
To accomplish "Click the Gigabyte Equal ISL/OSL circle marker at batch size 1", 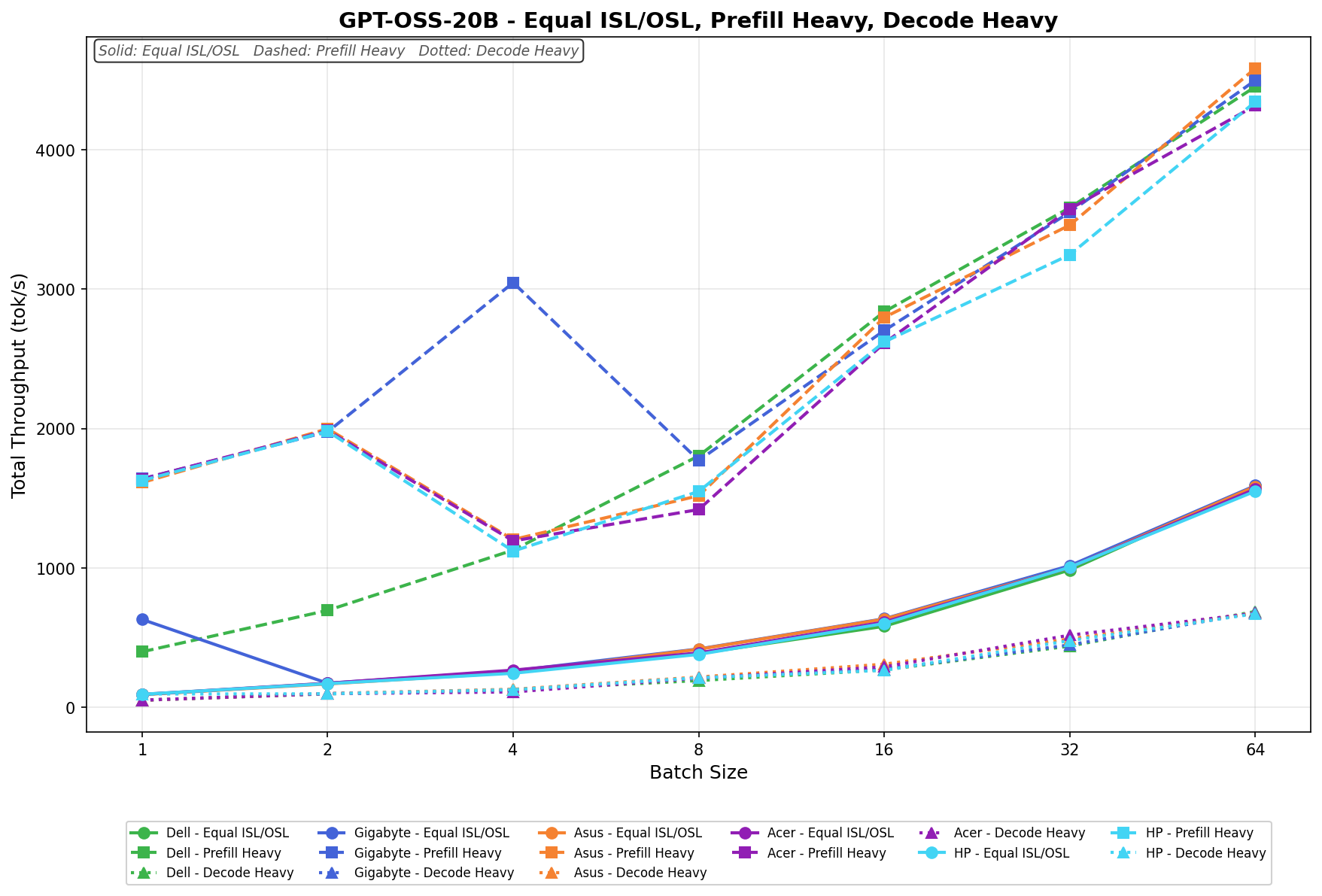I will (x=142, y=619).
